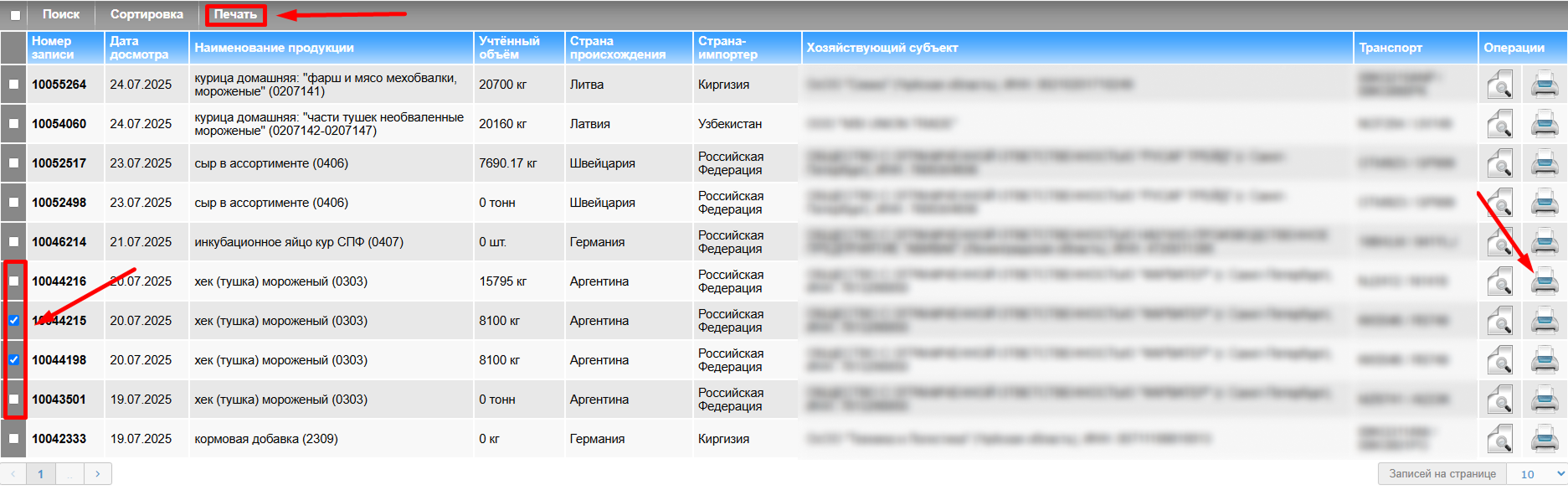Select page 1 in pagination
The width and height of the screenshot is (1568, 490).
point(40,474)
